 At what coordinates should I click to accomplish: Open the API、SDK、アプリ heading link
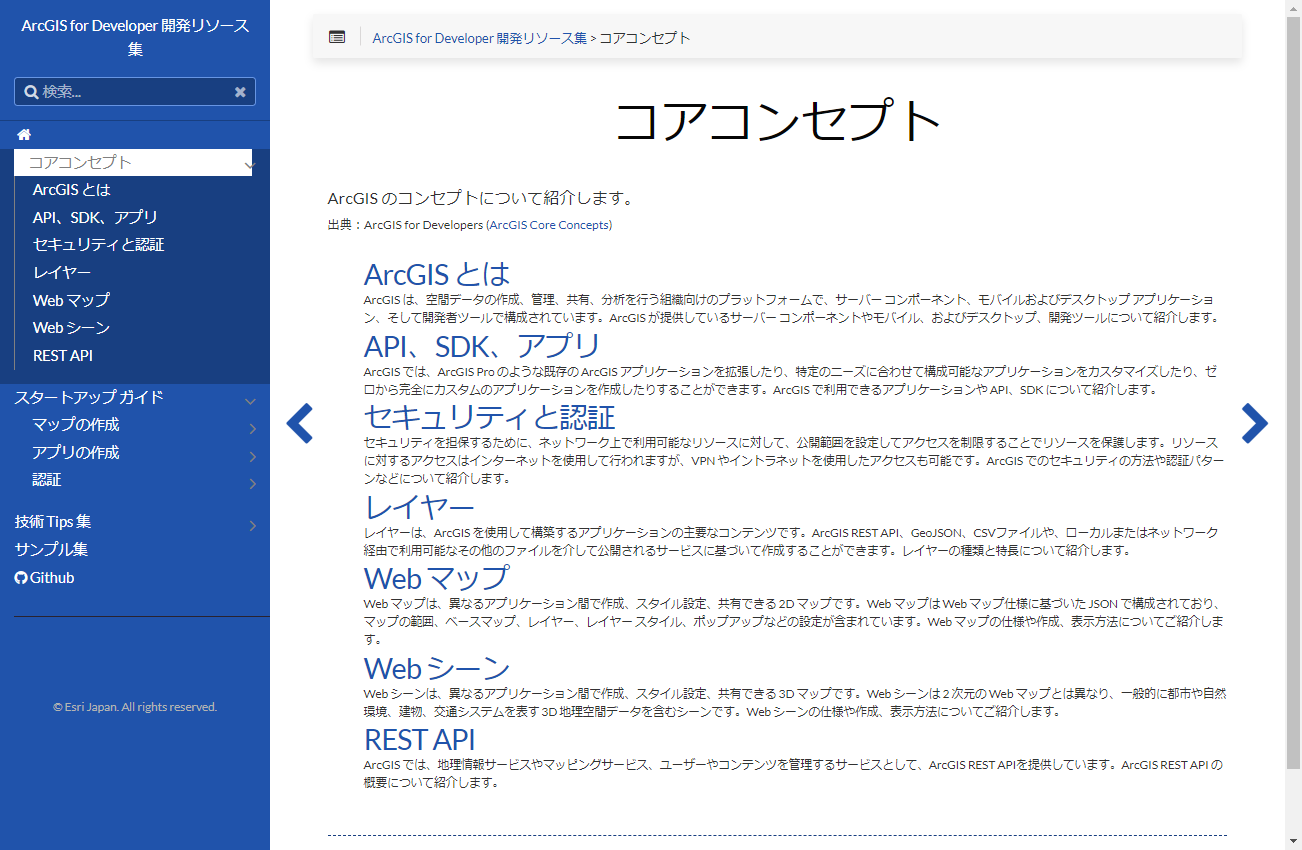(482, 346)
